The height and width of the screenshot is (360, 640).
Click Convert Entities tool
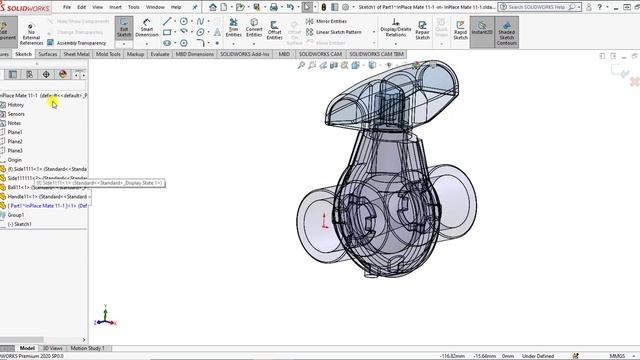[x=254, y=28]
